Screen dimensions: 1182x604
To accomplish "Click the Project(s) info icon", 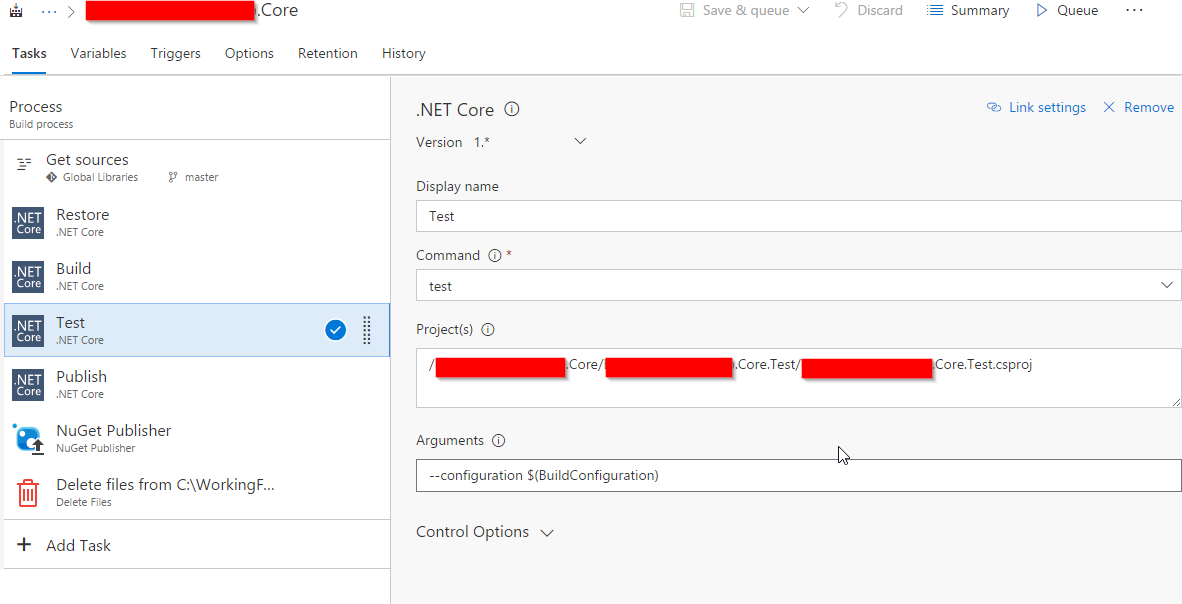I will [489, 330].
